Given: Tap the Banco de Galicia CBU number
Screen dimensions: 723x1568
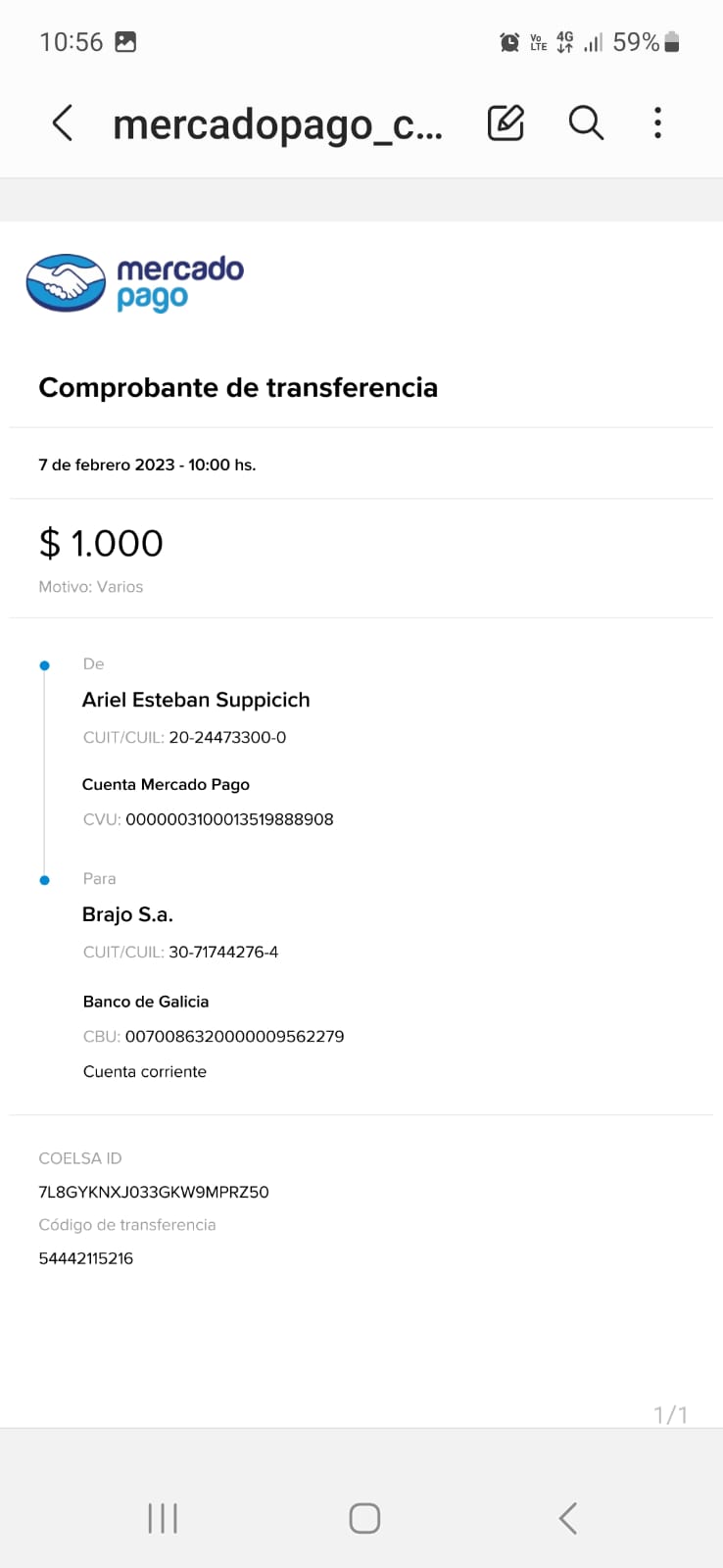Looking at the screenshot, I should click(x=234, y=1036).
